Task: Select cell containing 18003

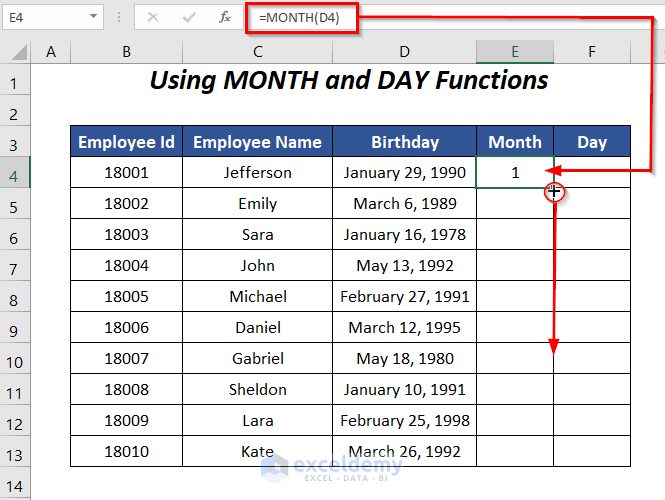Action: [x=126, y=234]
